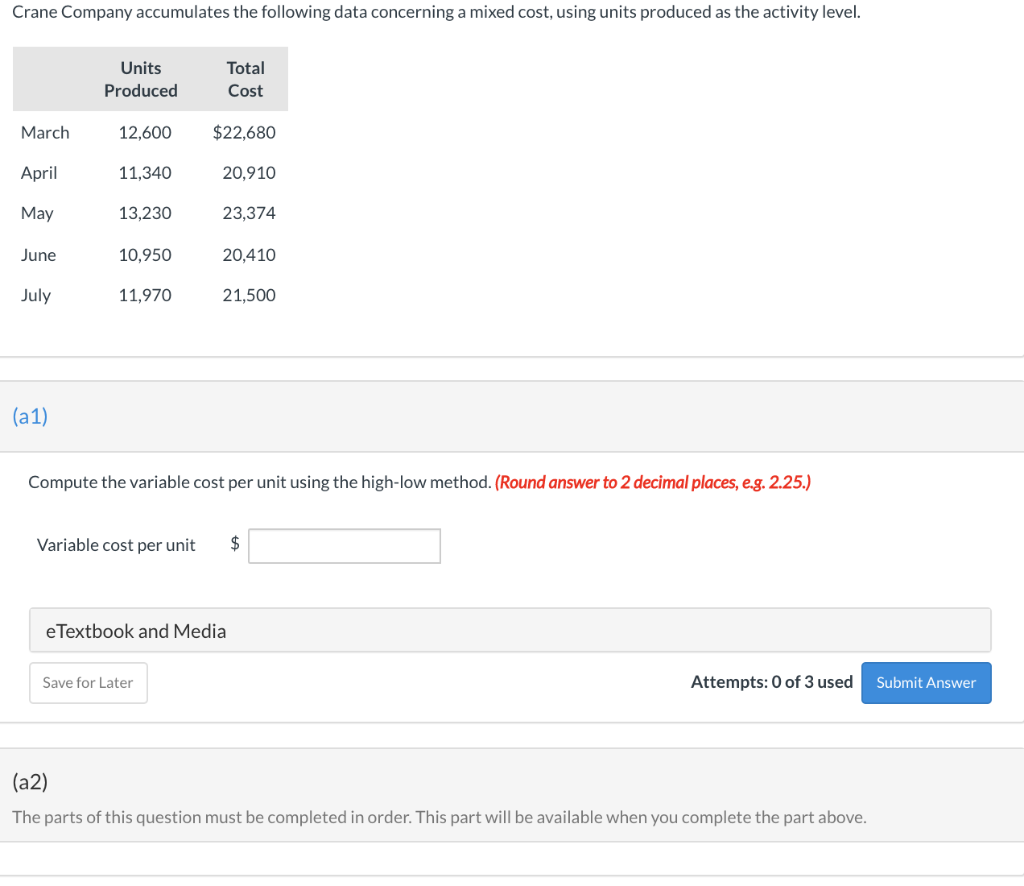
Task: Select June units produced 10,950
Action: click(145, 255)
